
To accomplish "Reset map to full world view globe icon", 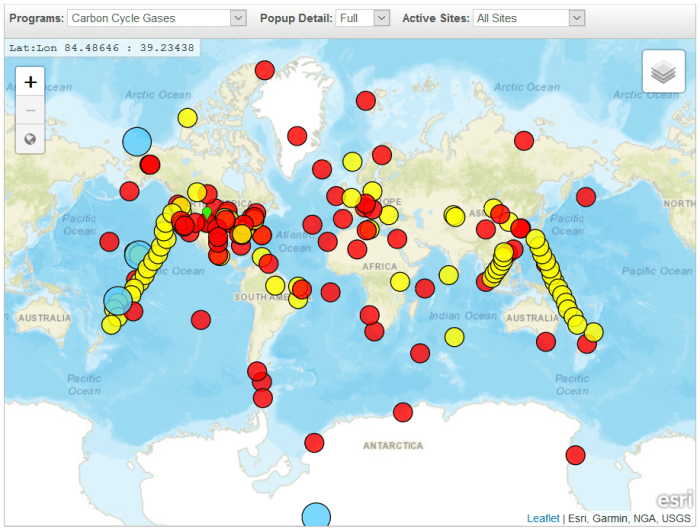I will [x=30, y=139].
